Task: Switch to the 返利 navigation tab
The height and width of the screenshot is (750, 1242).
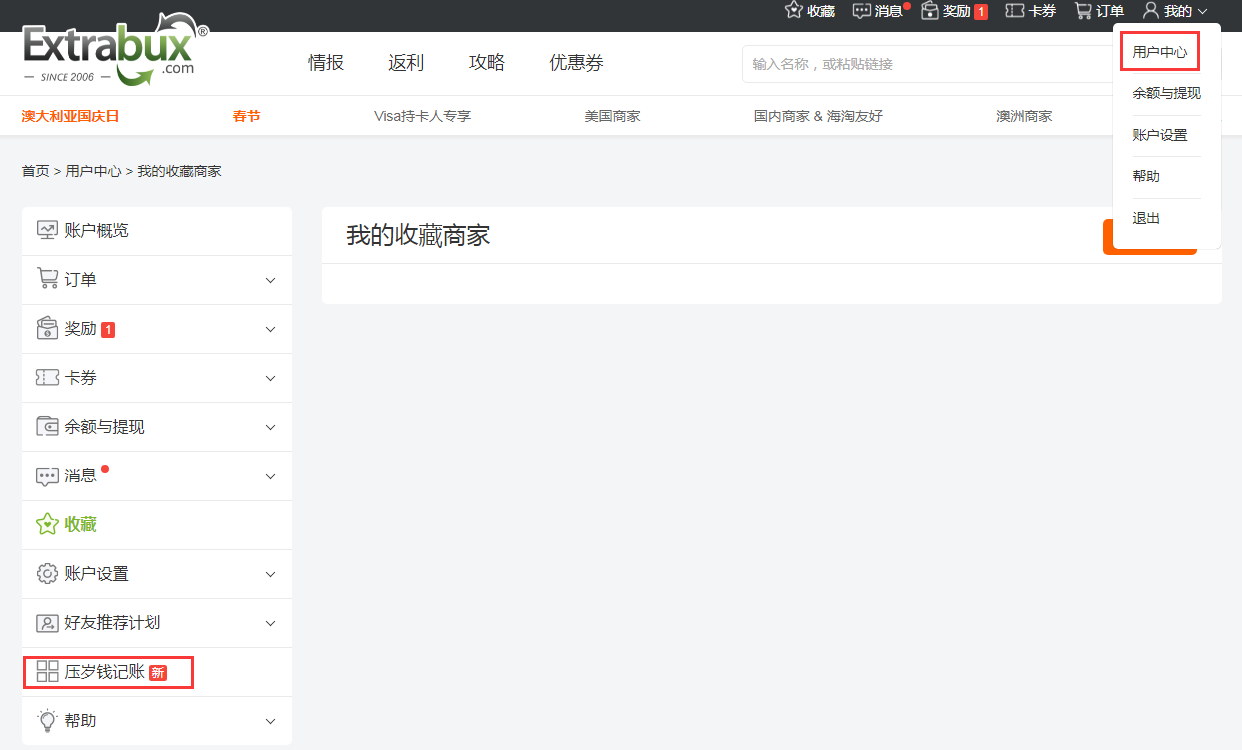Action: tap(405, 62)
